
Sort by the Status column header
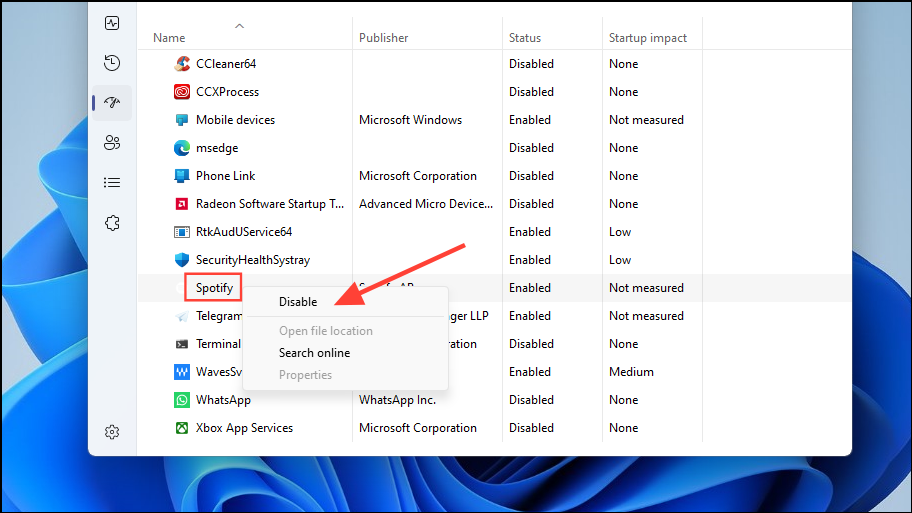525,38
